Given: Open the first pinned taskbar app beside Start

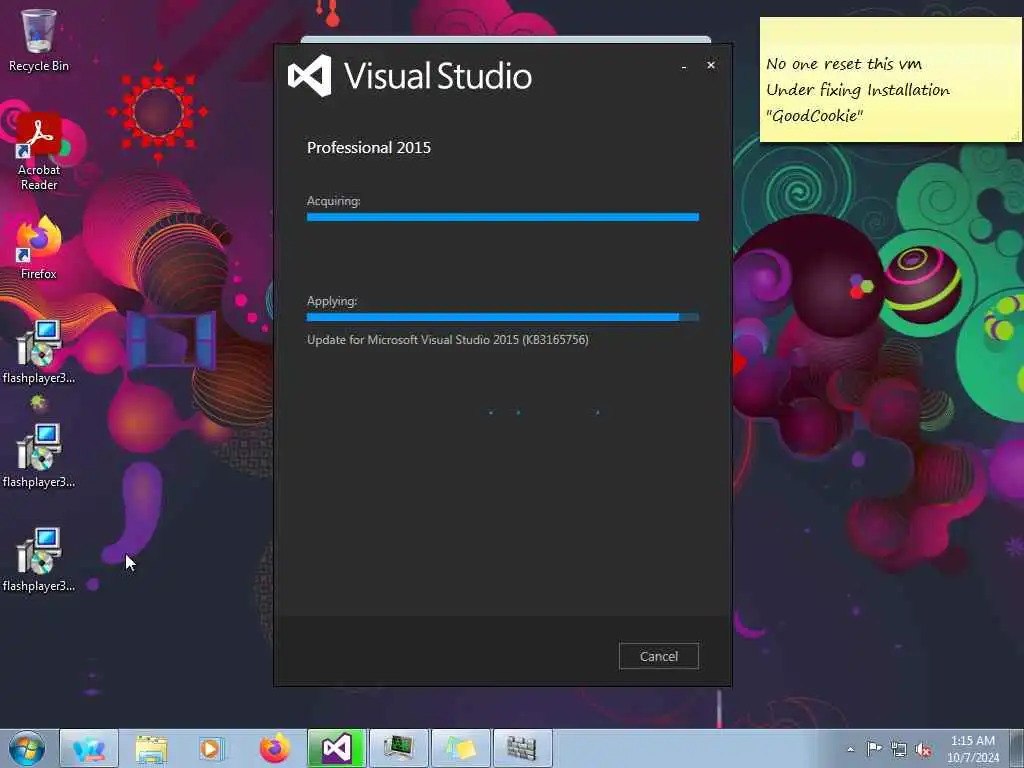Looking at the screenshot, I should point(89,748).
